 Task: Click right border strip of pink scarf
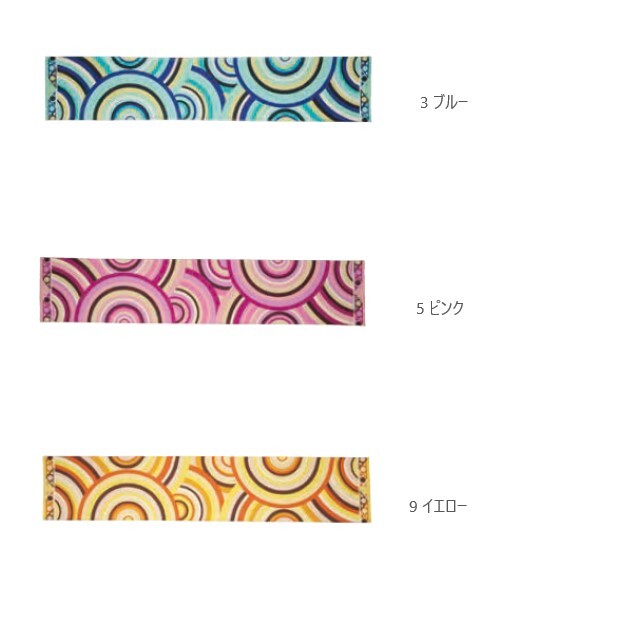pos(359,292)
